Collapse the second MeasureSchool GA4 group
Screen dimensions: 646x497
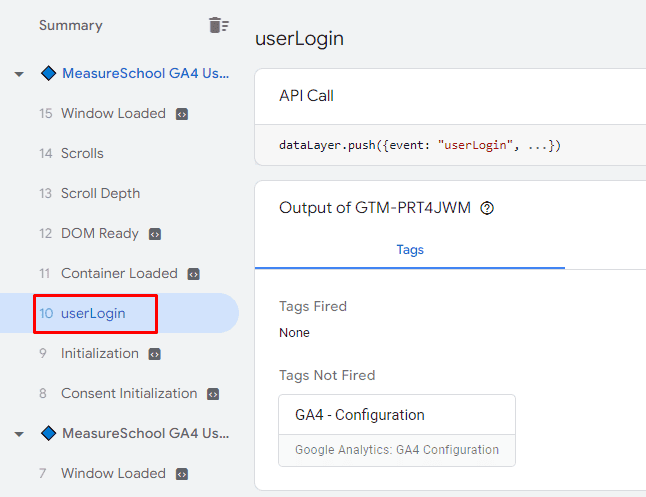(x=19, y=434)
